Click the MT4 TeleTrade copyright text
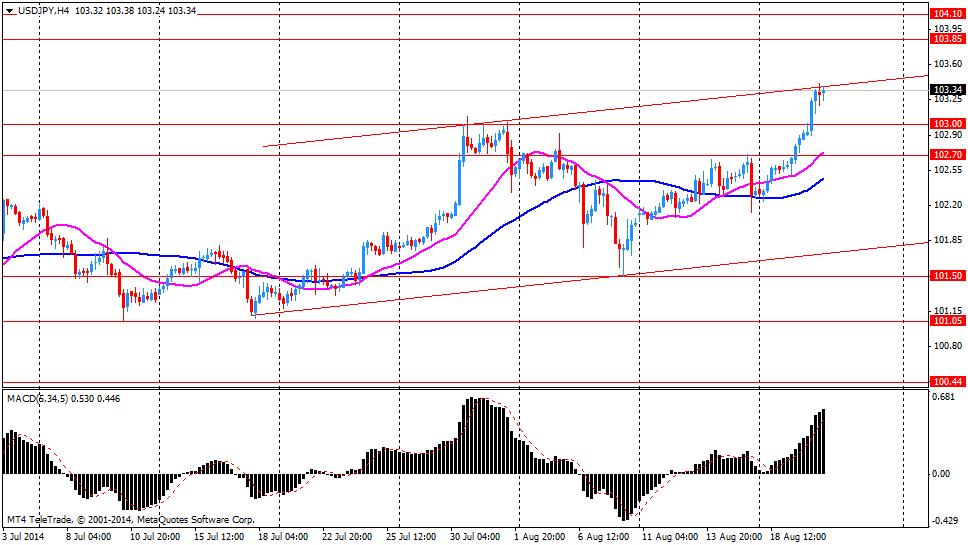 click(130, 520)
